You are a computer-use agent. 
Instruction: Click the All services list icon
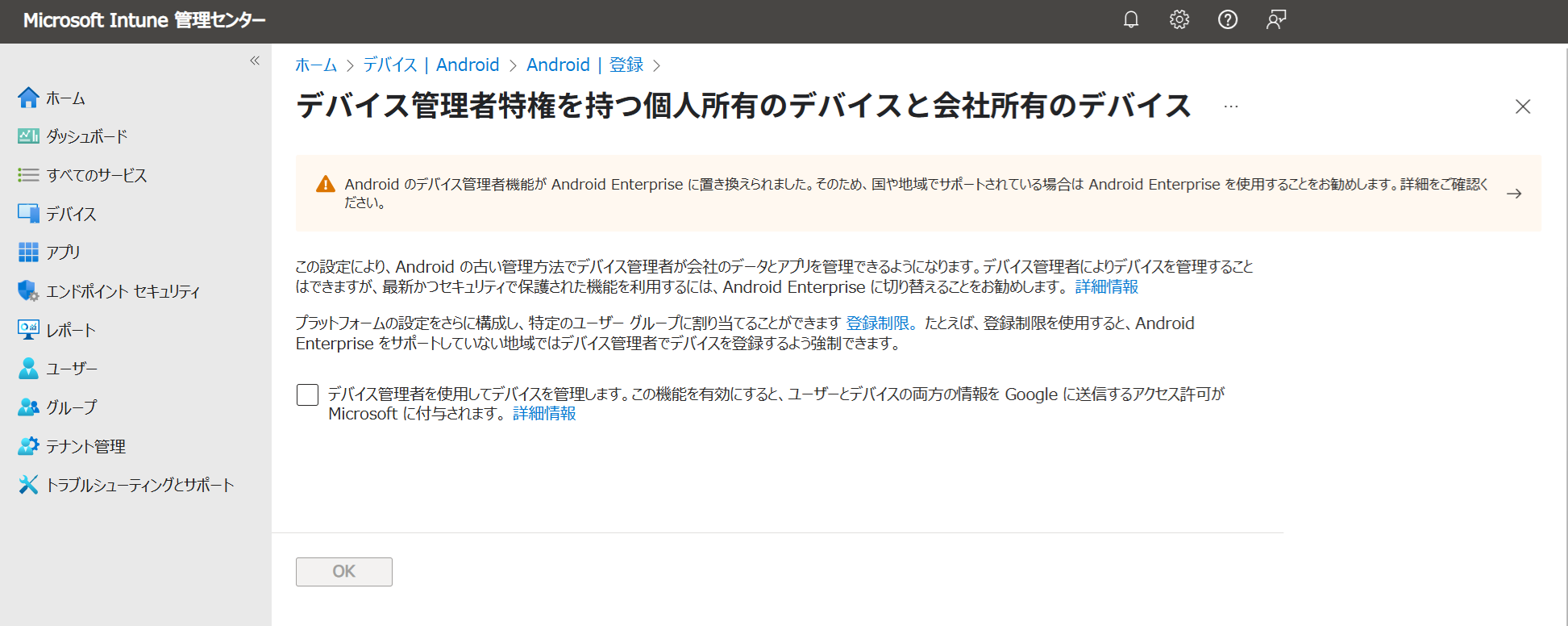[x=28, y=175]
